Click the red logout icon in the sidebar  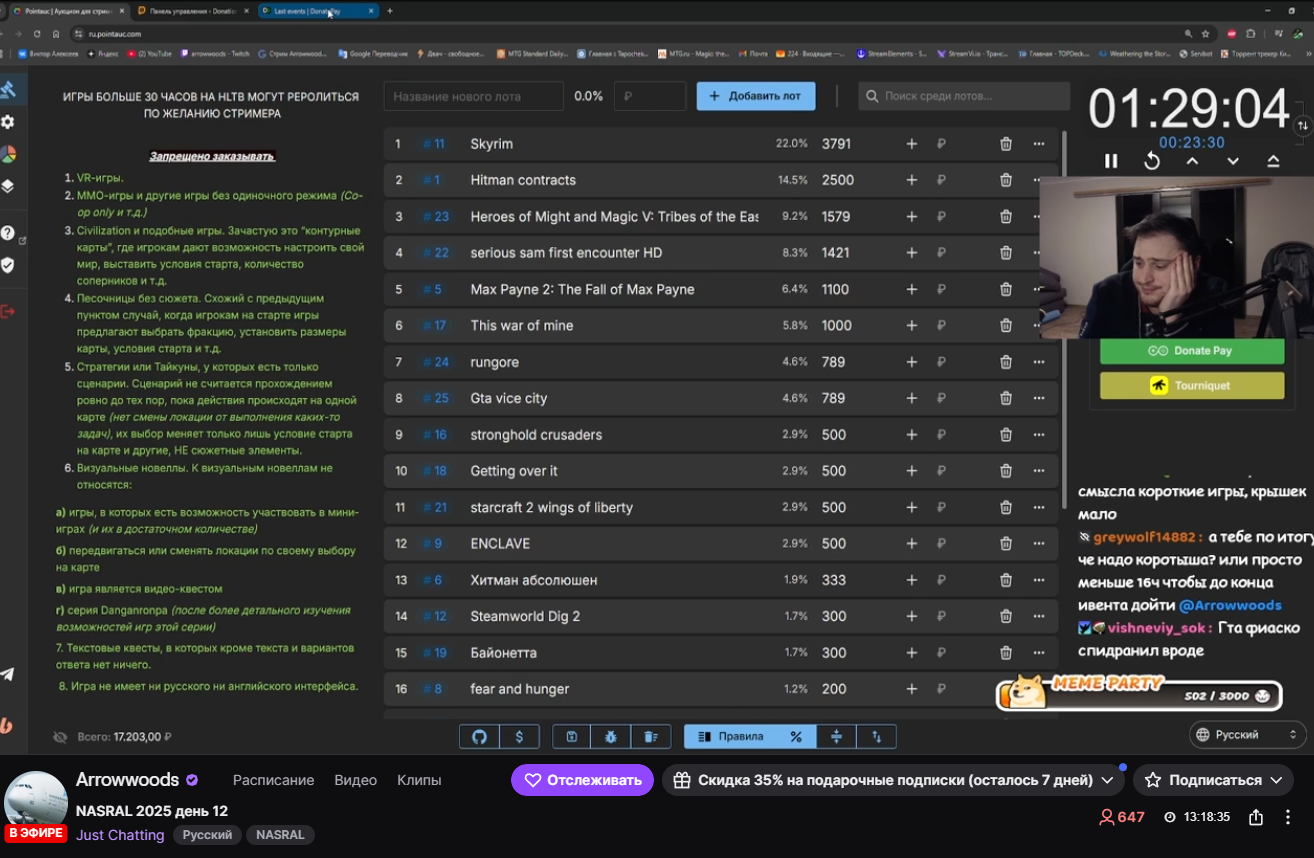pyautogui.click(x=7, y=312)
